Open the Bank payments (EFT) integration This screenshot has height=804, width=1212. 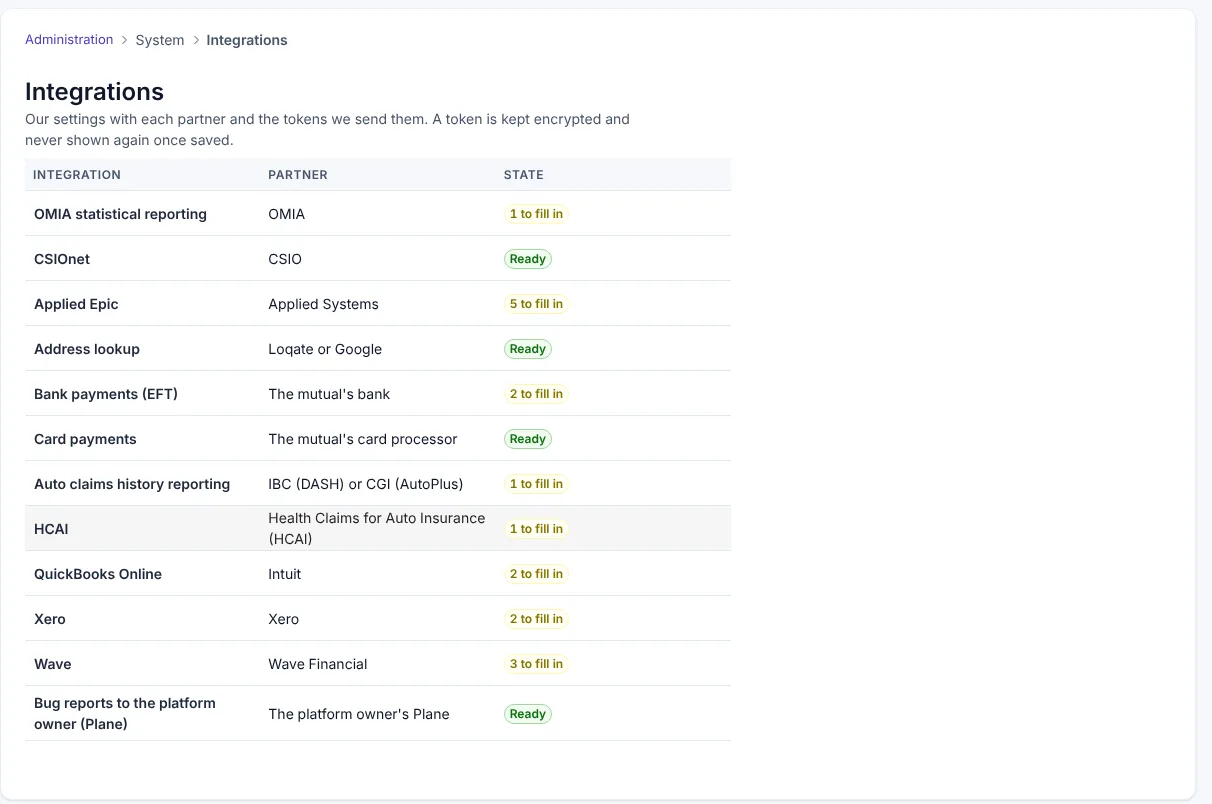(106, 394)
